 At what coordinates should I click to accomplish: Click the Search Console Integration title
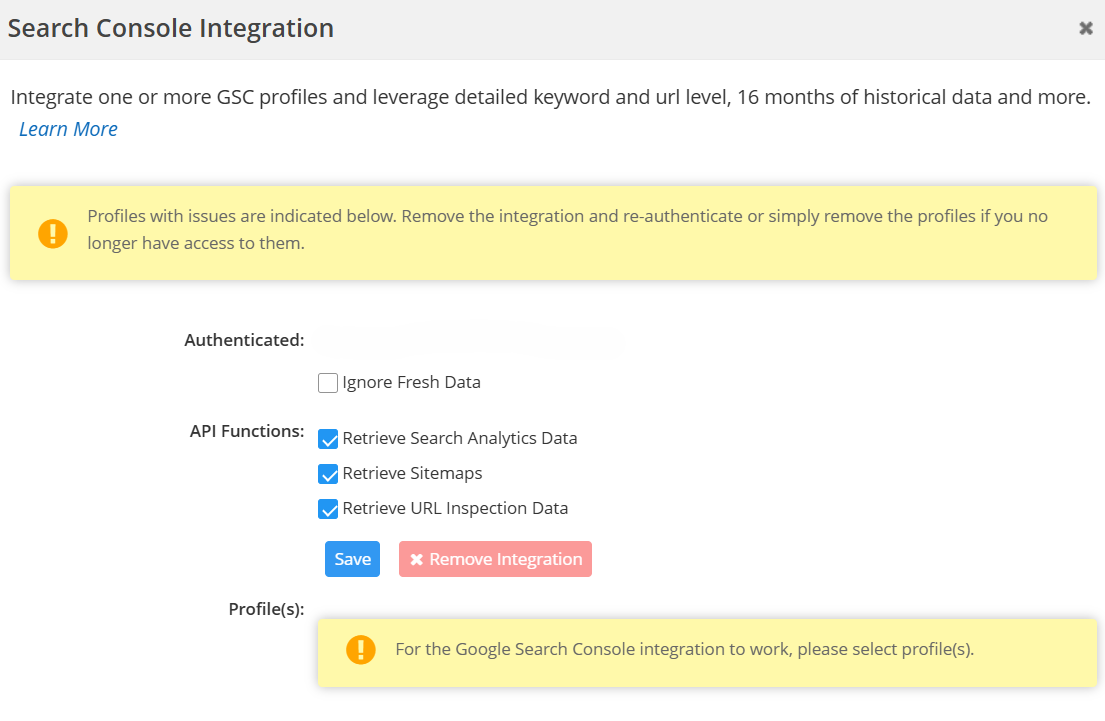[171, 28]
